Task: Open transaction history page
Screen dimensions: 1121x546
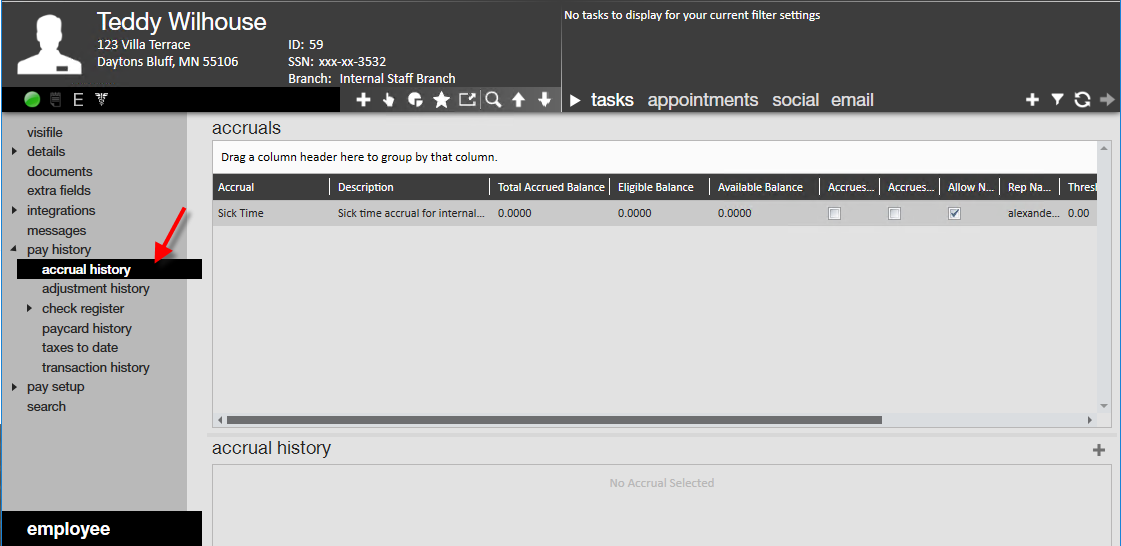Action: point(96,368)
